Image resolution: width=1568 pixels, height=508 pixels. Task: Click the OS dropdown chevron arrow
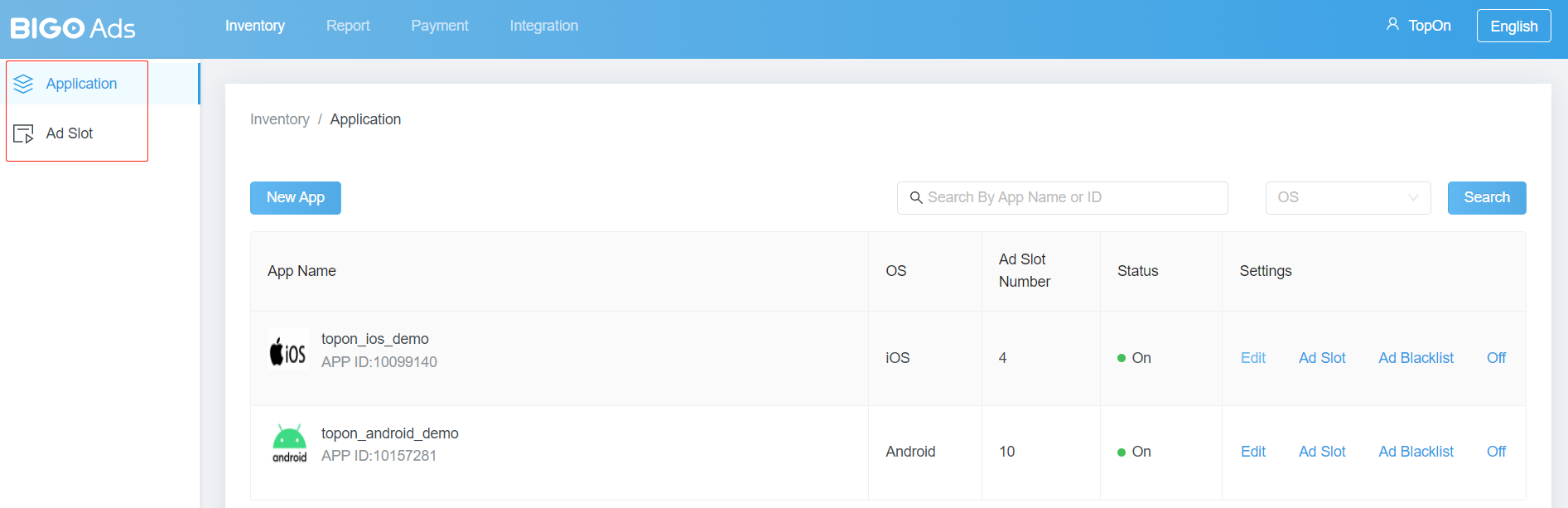[1413, 197]
